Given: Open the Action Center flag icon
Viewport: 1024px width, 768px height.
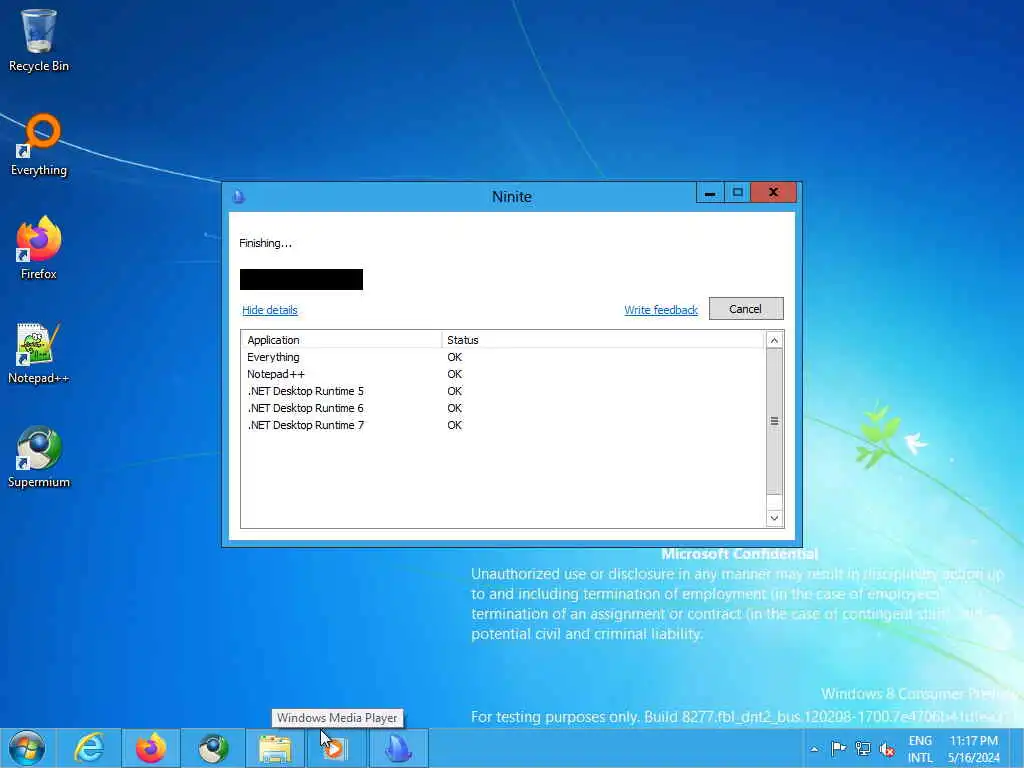Looking at the screenshot, I should click(839, 748).
